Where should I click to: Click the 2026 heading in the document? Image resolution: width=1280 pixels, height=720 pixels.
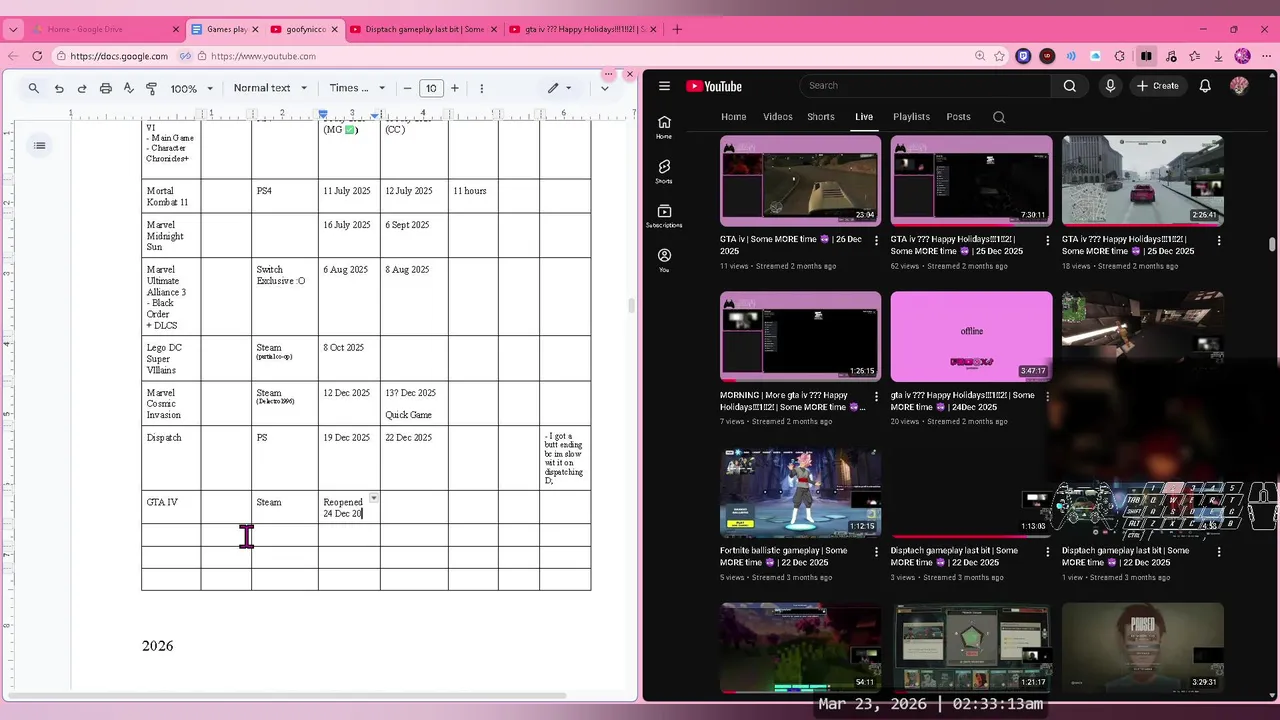coord(157,646)
